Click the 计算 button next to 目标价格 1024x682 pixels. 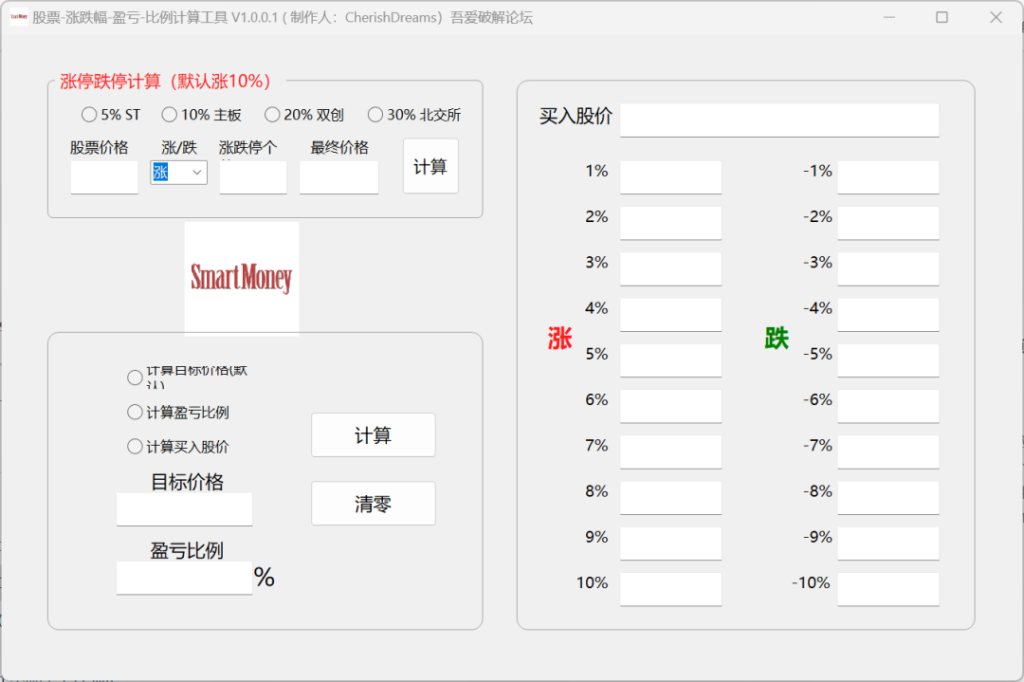pos(373,435)
